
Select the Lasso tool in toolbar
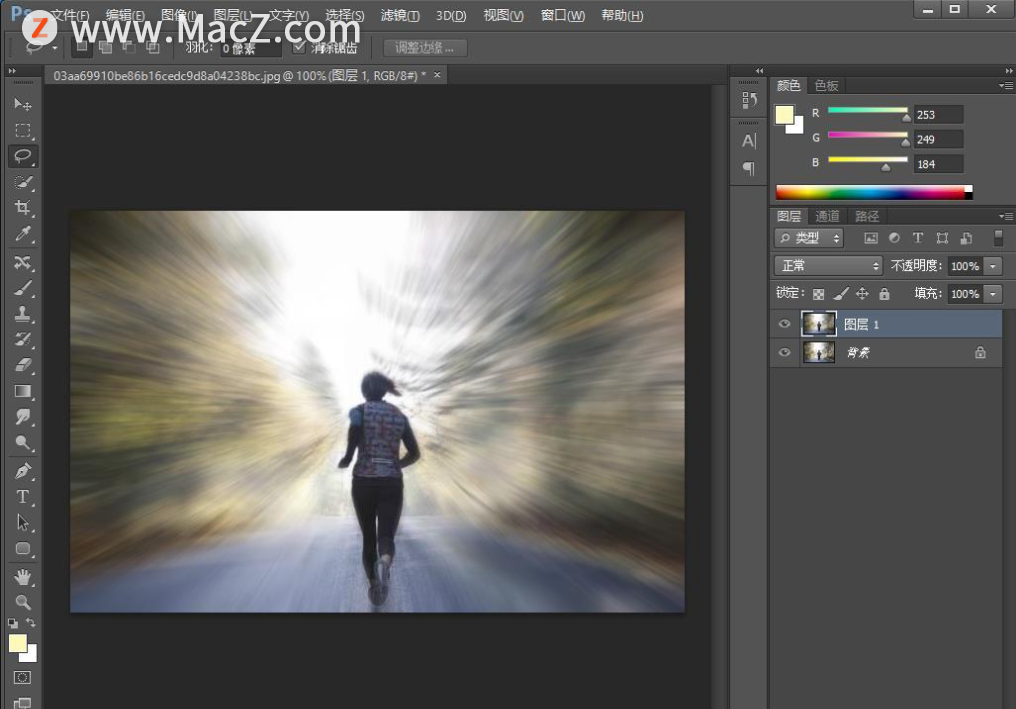coord(23,156)
